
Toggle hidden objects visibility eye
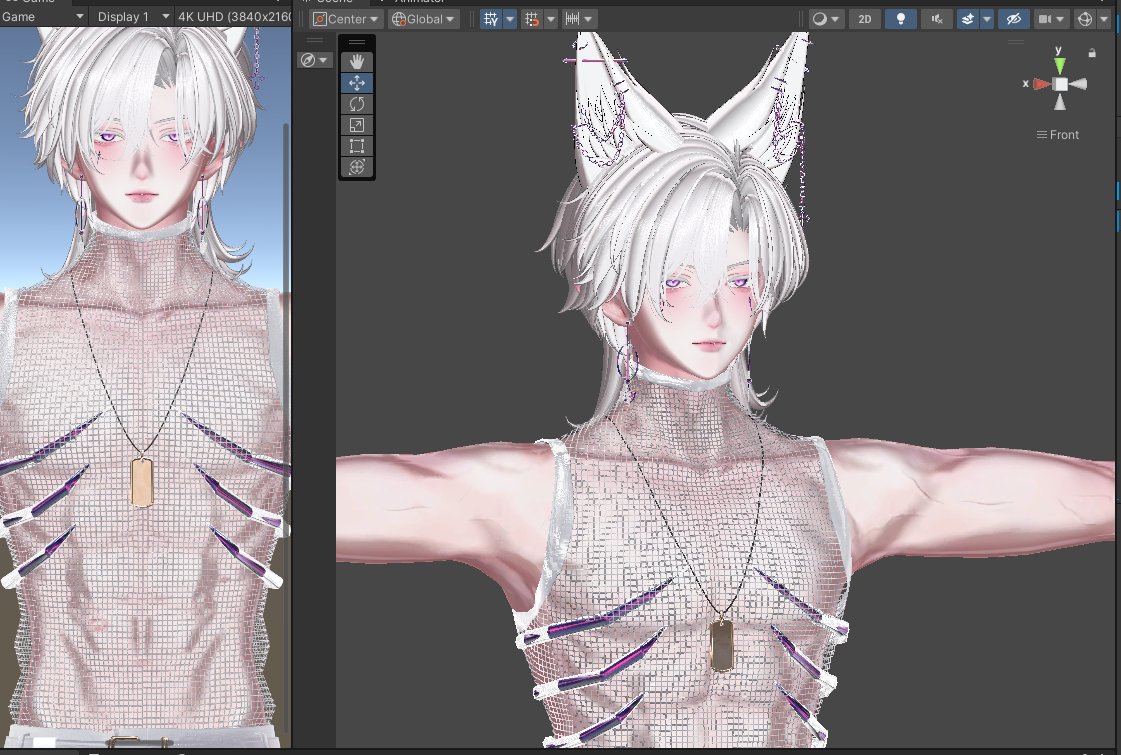1013,19
